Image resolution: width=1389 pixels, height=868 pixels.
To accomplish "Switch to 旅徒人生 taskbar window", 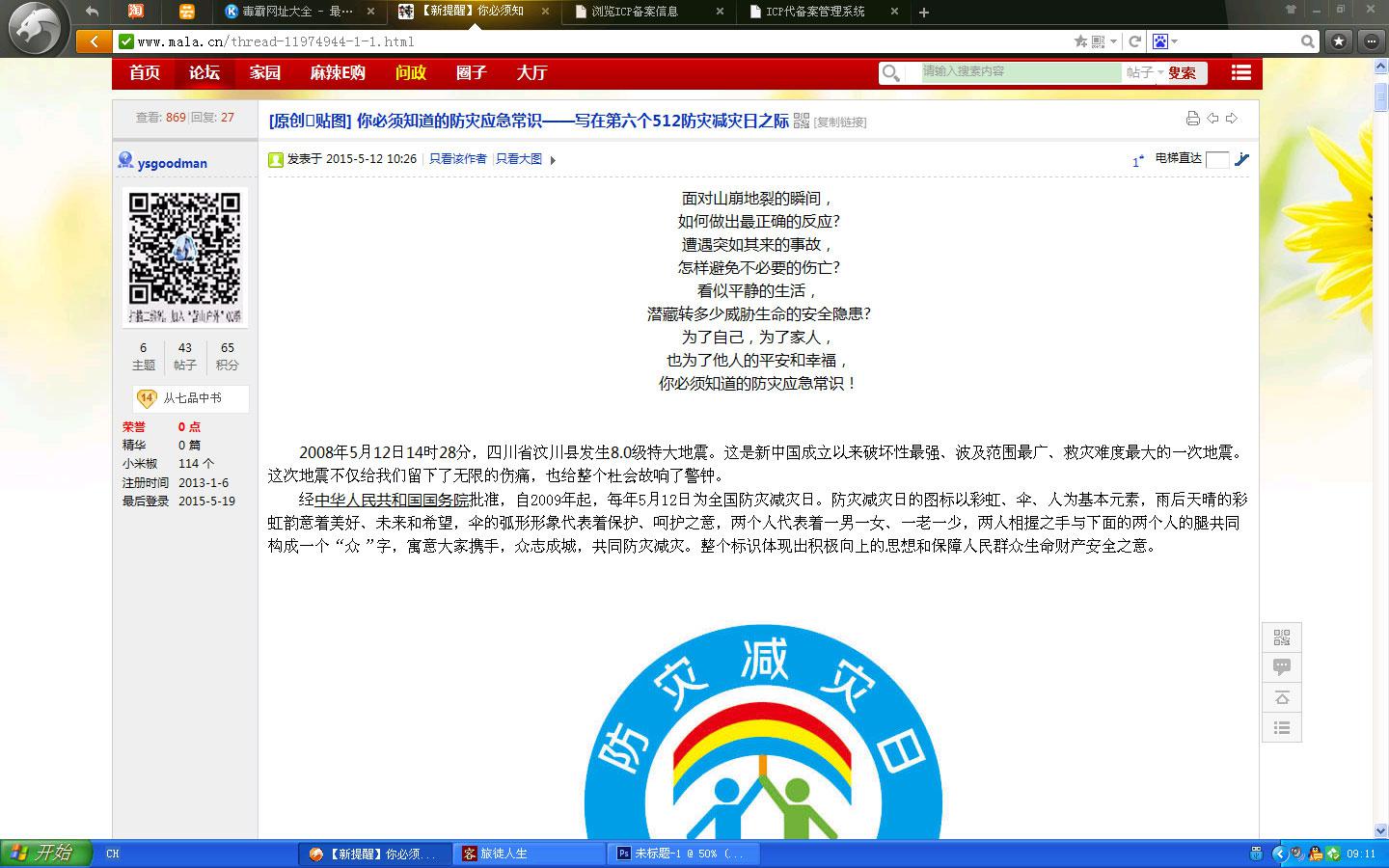I will pos(529,854).
